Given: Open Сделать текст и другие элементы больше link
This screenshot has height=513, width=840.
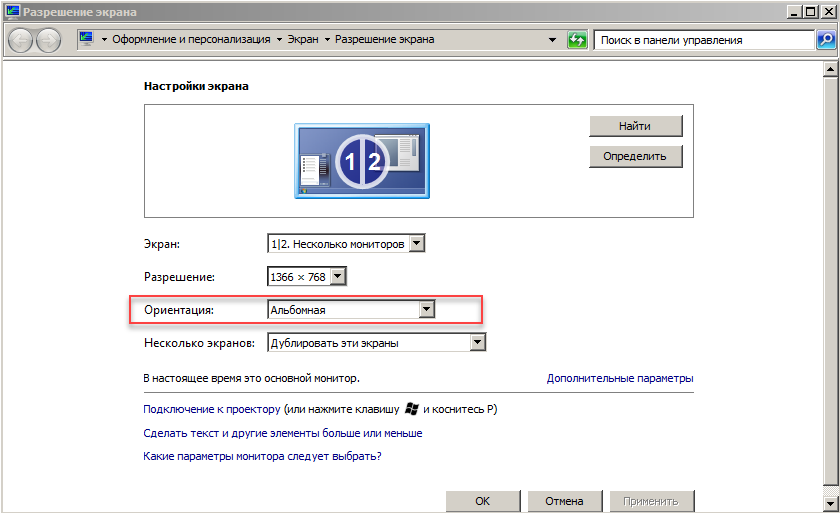Looking at the screenshot, I should click(x=282, y=433).
